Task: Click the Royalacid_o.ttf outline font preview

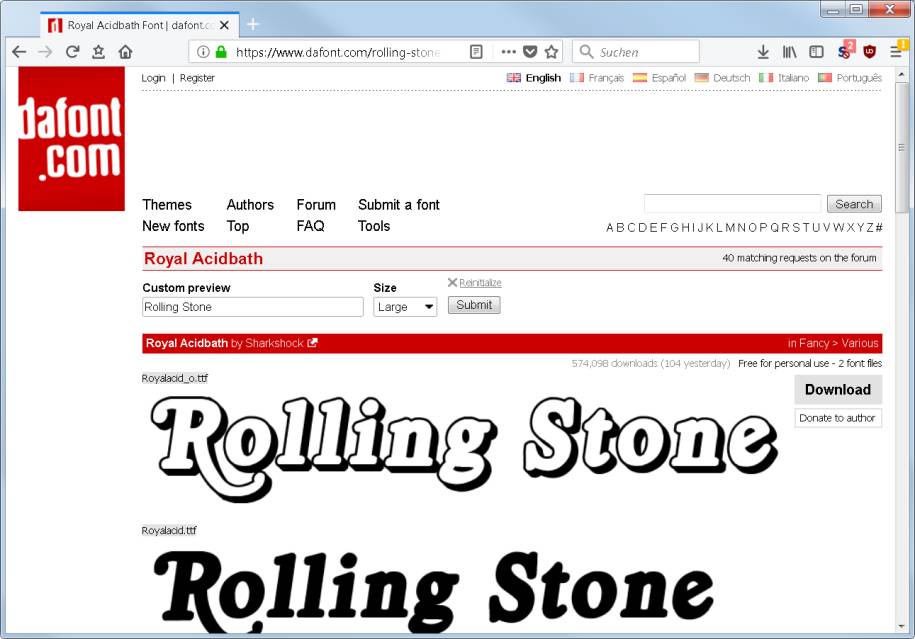Action: (464, 448)
